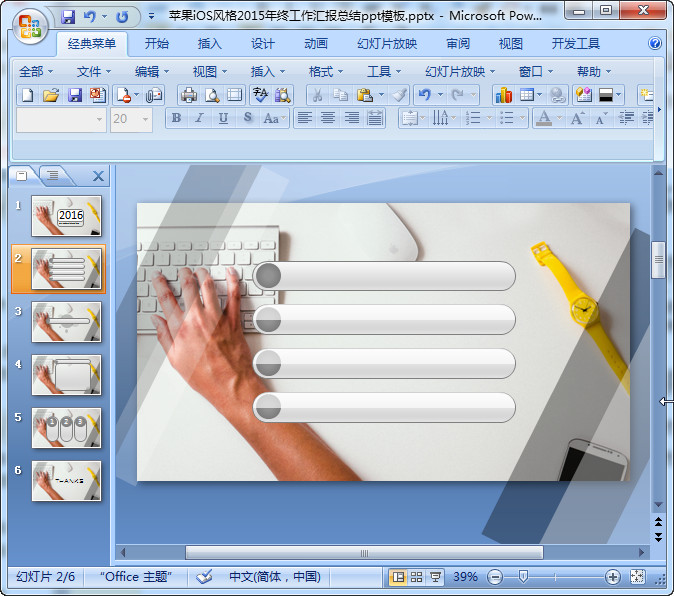
Task: Insert a chart with bar chart icon
Action: coord(503,95)
